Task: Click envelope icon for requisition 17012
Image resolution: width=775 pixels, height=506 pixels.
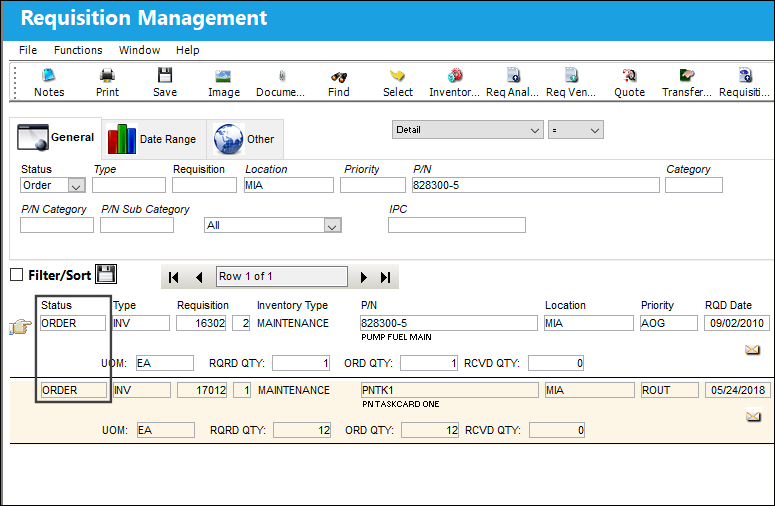Action: tap(753, 417)
